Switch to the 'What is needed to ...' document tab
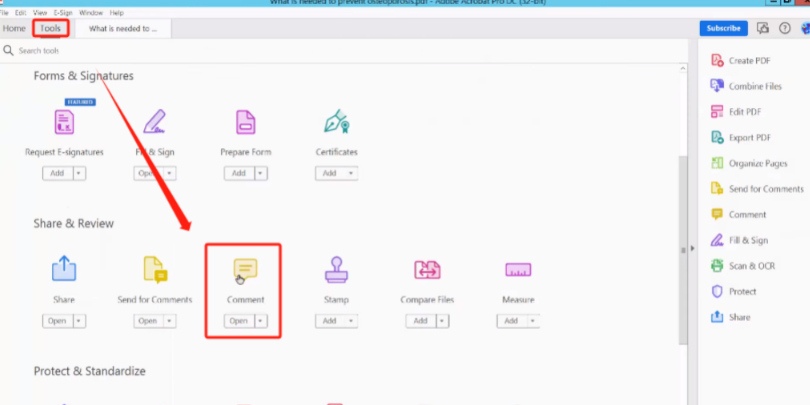 click(123, 28)
